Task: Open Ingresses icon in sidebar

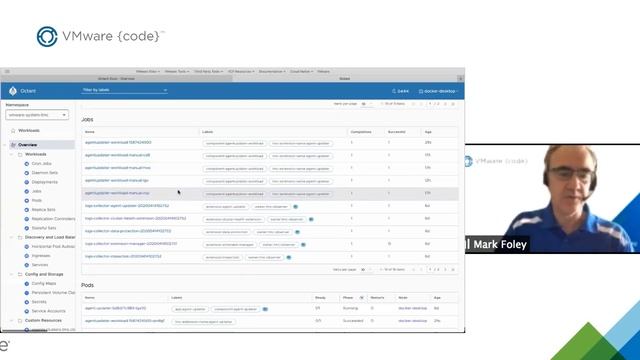Action: [27, 256]
